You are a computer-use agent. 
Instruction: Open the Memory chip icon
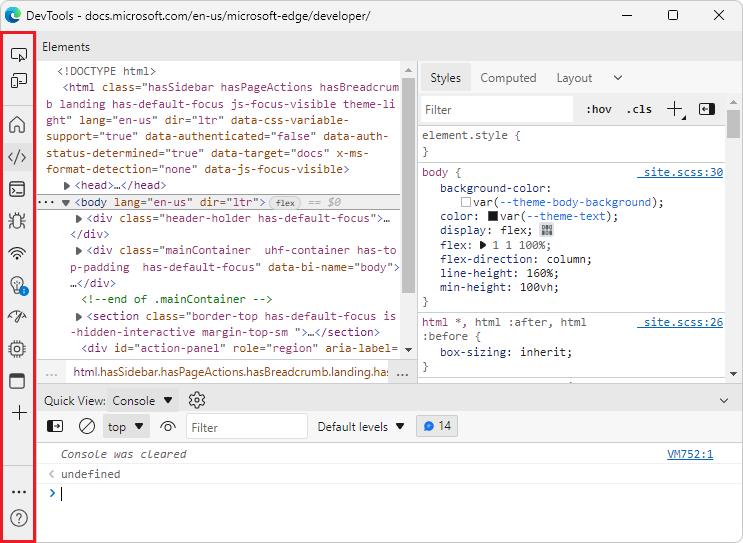point(18,349)
